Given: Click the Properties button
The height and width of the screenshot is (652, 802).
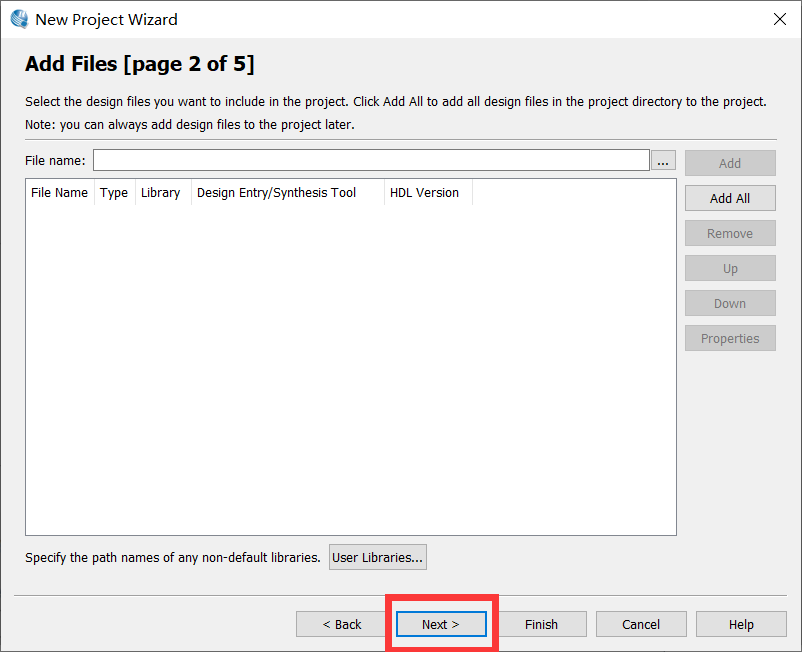Looking at the screenshot, I should click(730, 338).
